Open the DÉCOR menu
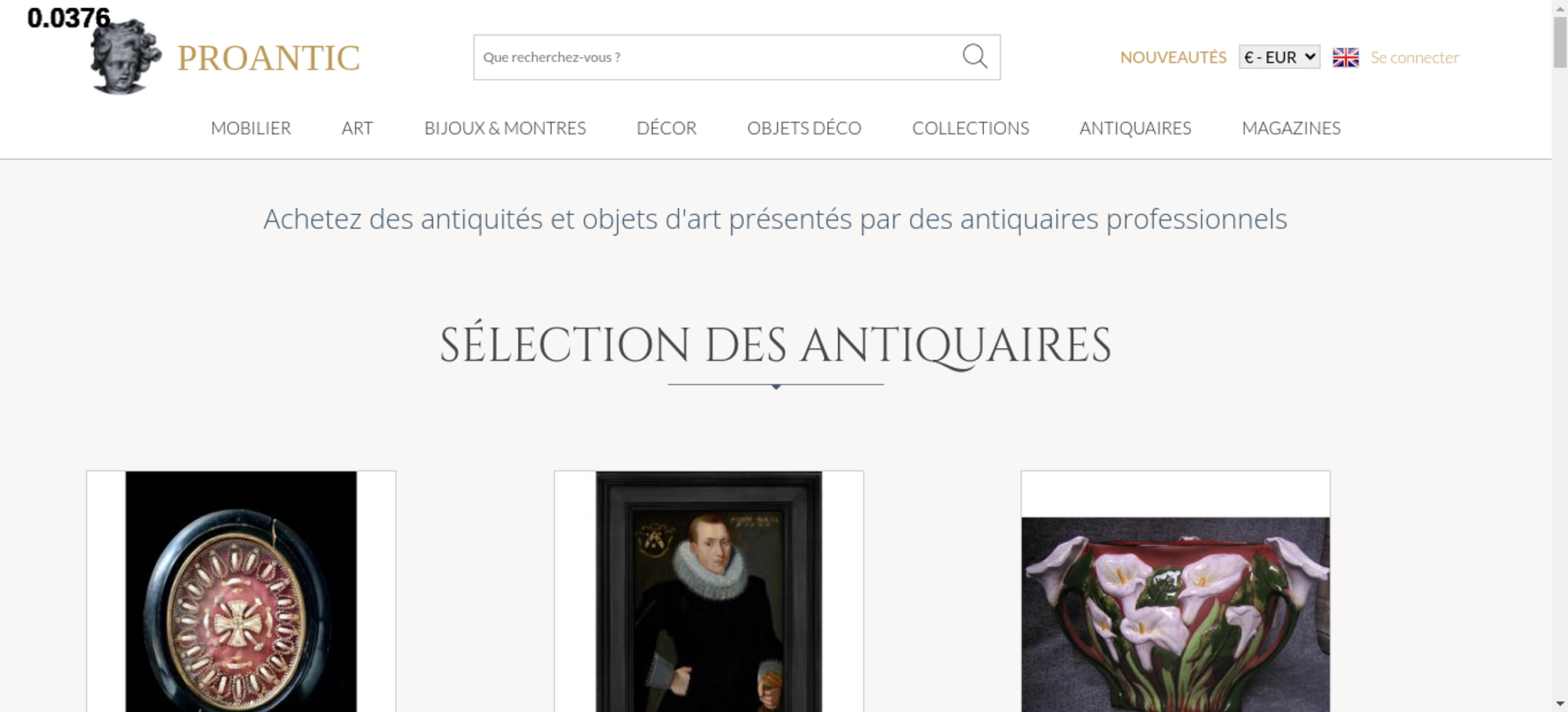 tap(666, 128)
